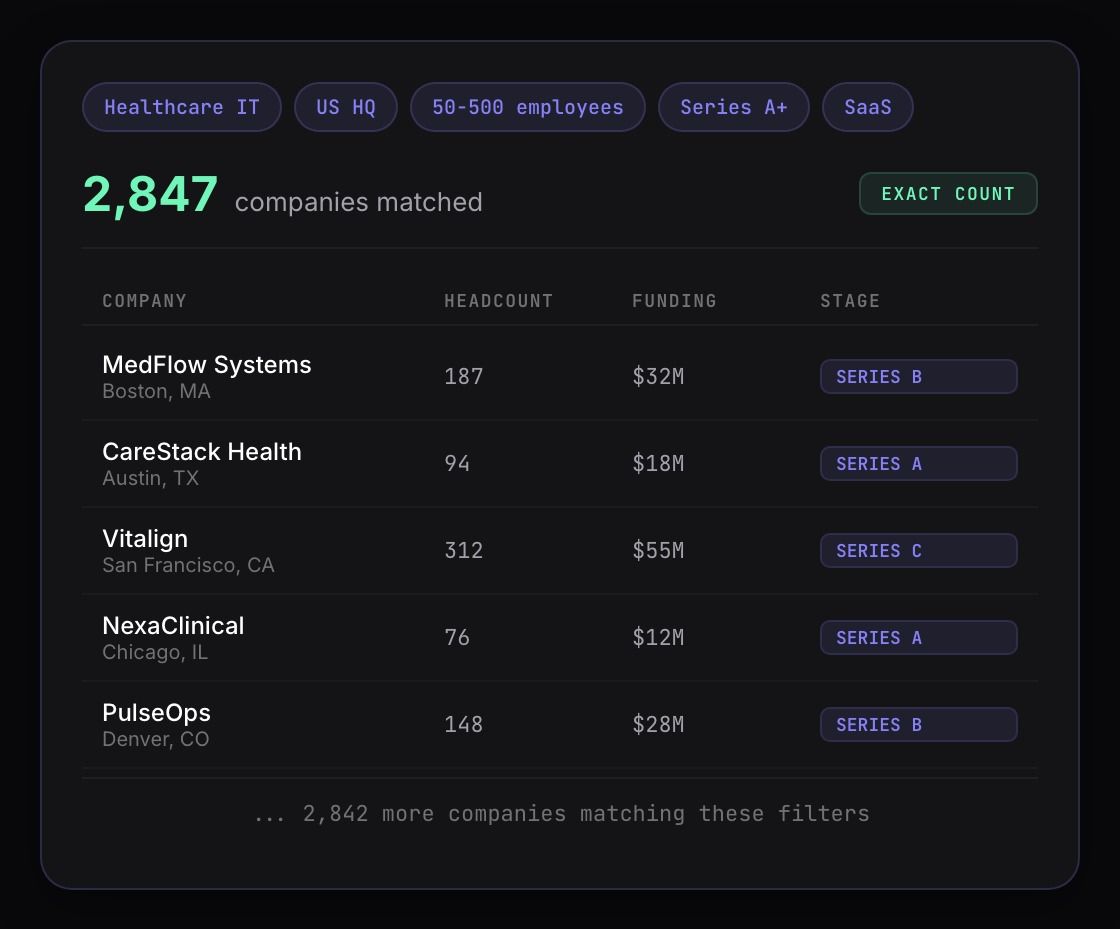Click MedFlow Systems headcount value 187

tap(464, 376)
